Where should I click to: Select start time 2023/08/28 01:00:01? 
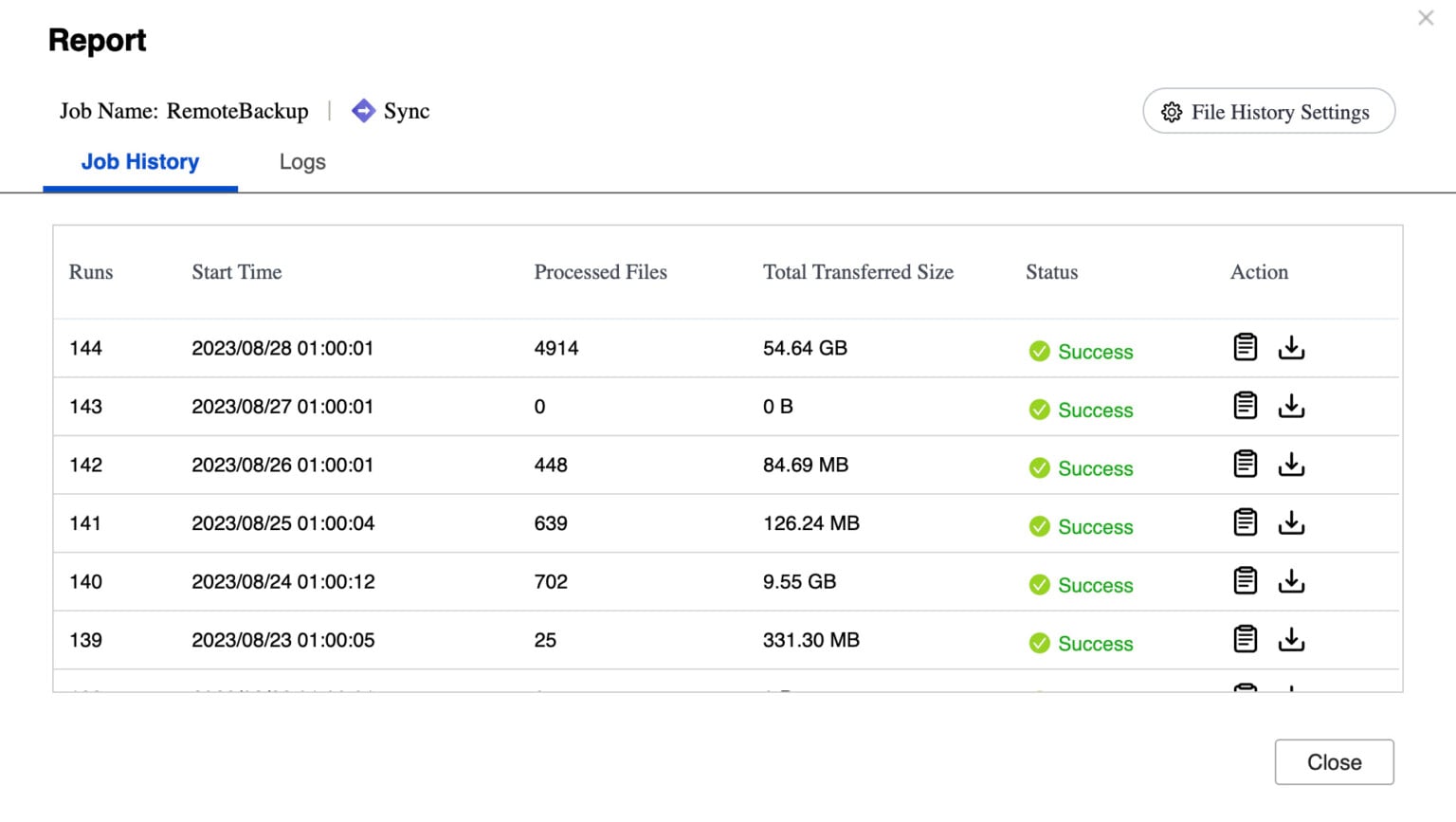(282, 348)
